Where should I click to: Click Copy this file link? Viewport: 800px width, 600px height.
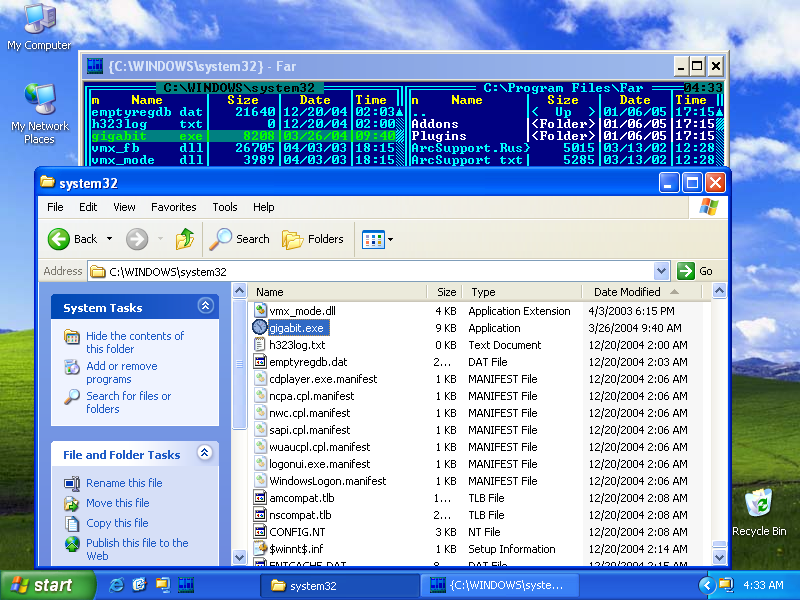pyautogui.click(x=117, y=522)
